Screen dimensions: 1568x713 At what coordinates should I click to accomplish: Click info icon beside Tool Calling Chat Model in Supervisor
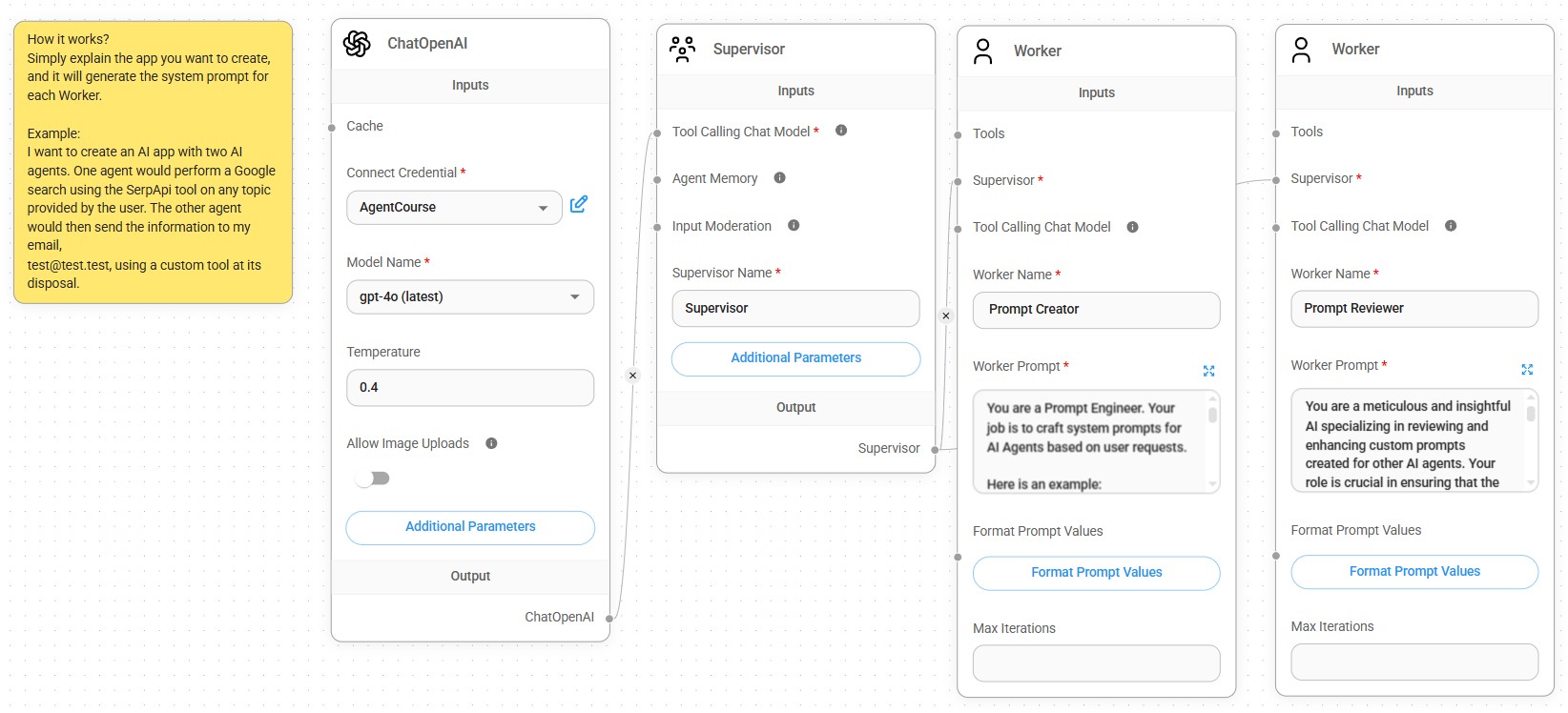click(x=841, y=131)
